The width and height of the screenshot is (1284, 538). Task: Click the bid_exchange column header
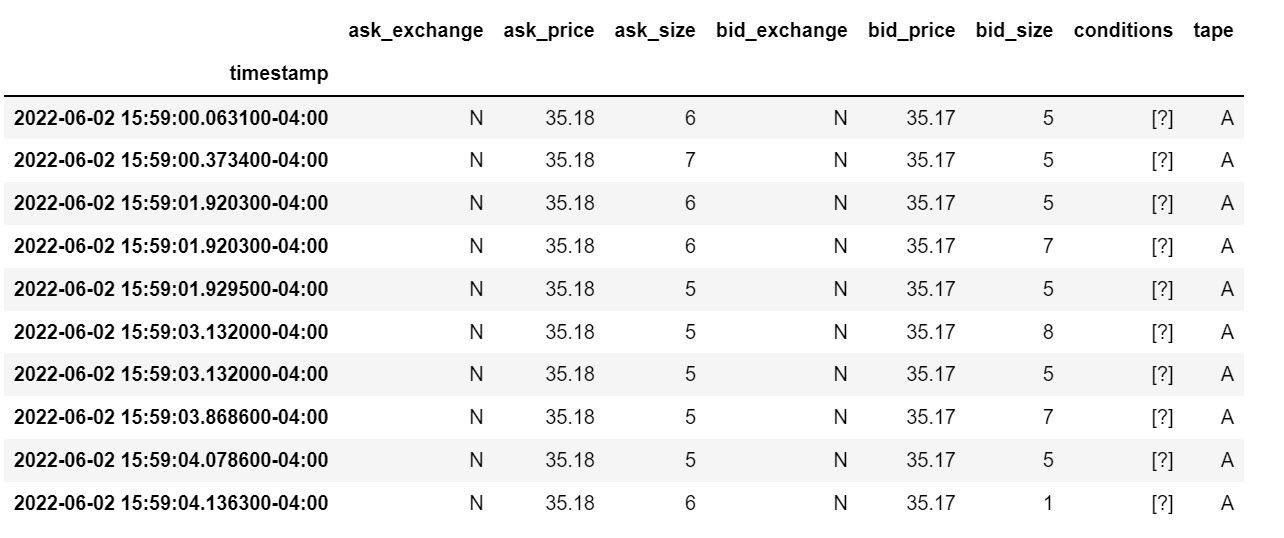(x=781, y=30)
